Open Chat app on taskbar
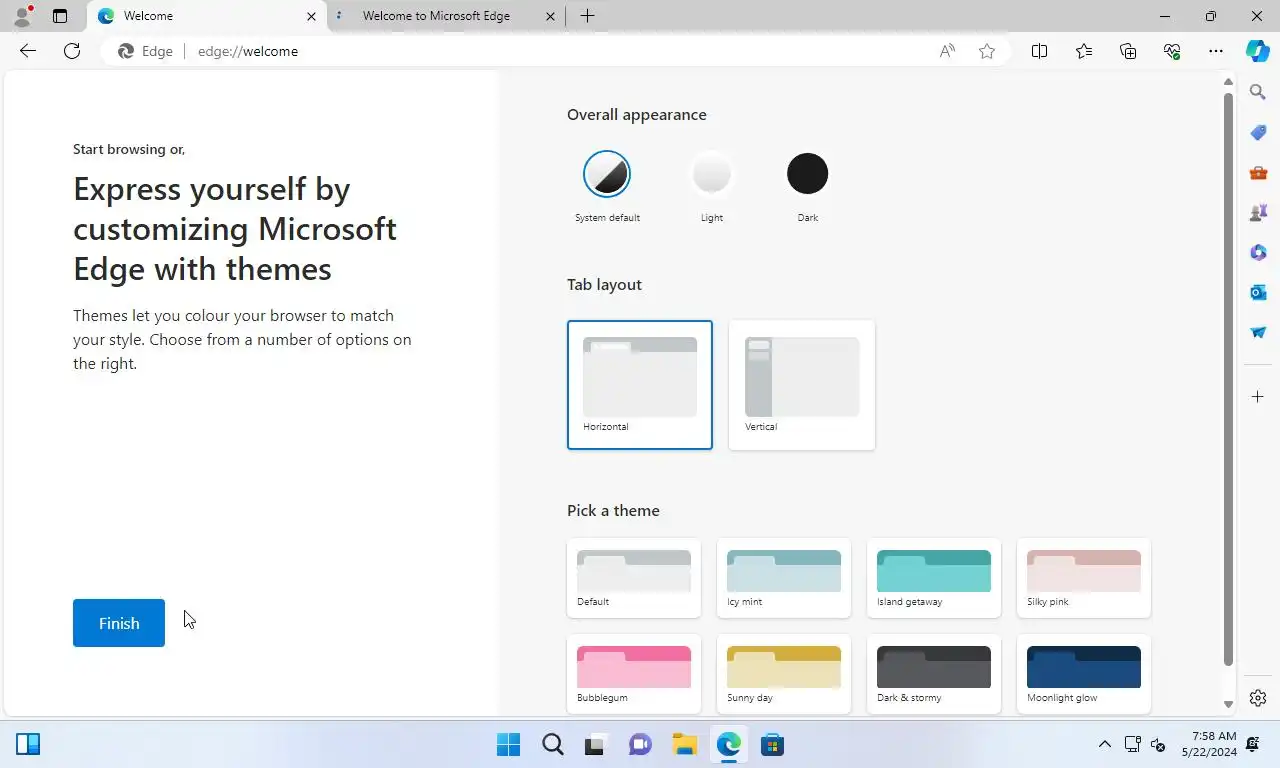Screen dimensions: 1280x768 tap(640, 744)
